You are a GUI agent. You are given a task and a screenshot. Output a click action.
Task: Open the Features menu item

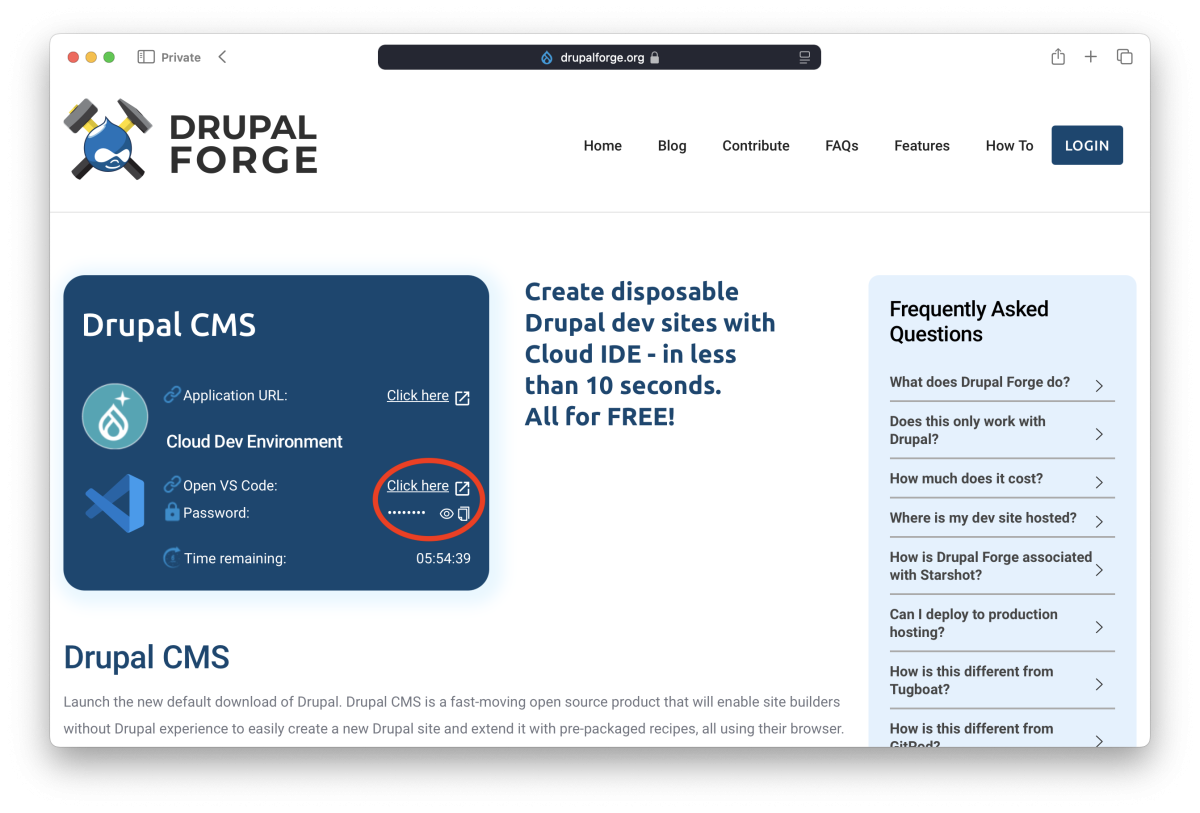click(x=922, y=146)
